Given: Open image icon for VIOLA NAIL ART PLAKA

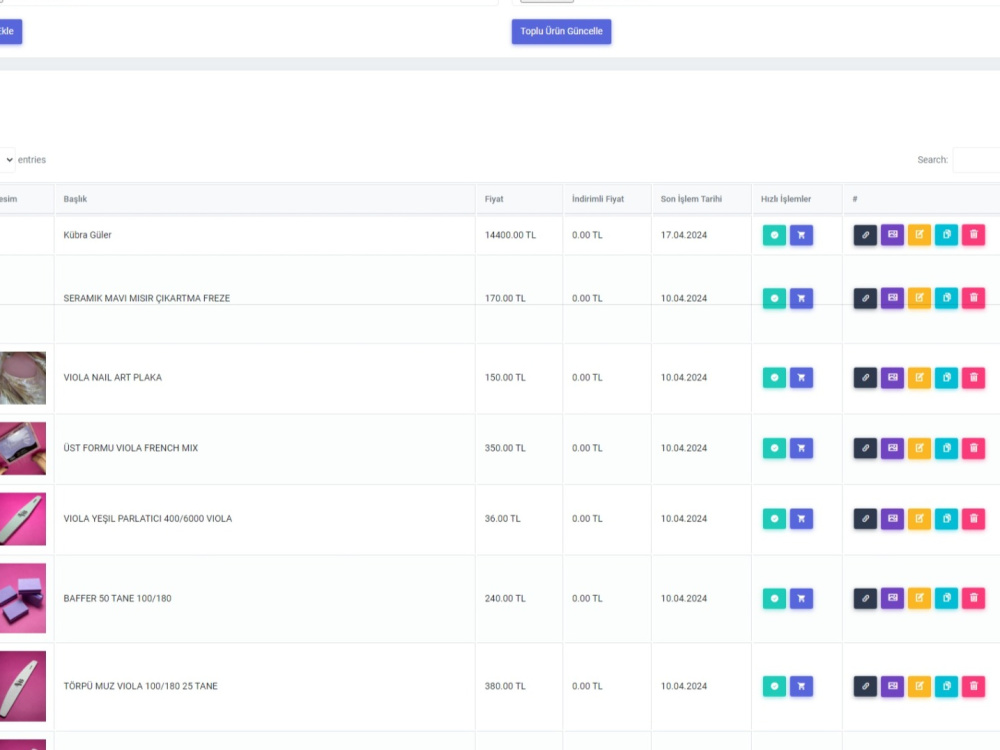Looking at the screenshot, I should (x=892, y=378).
